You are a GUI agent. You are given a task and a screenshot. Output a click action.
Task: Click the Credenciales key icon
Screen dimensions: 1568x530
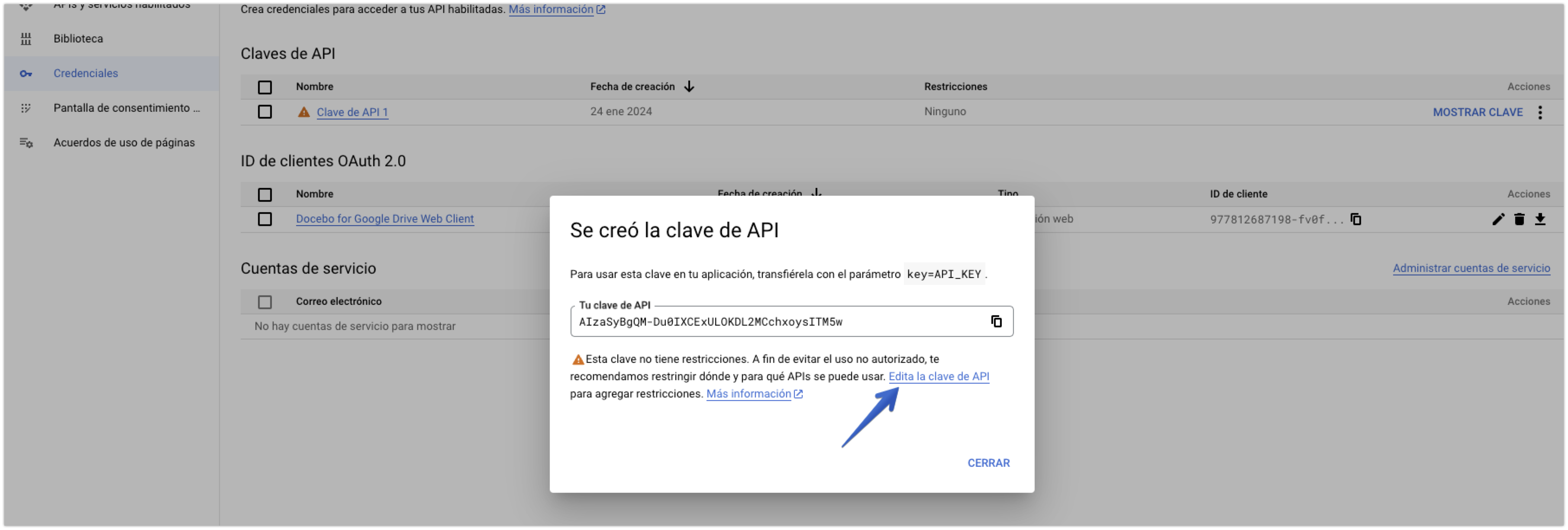(26, 74)
